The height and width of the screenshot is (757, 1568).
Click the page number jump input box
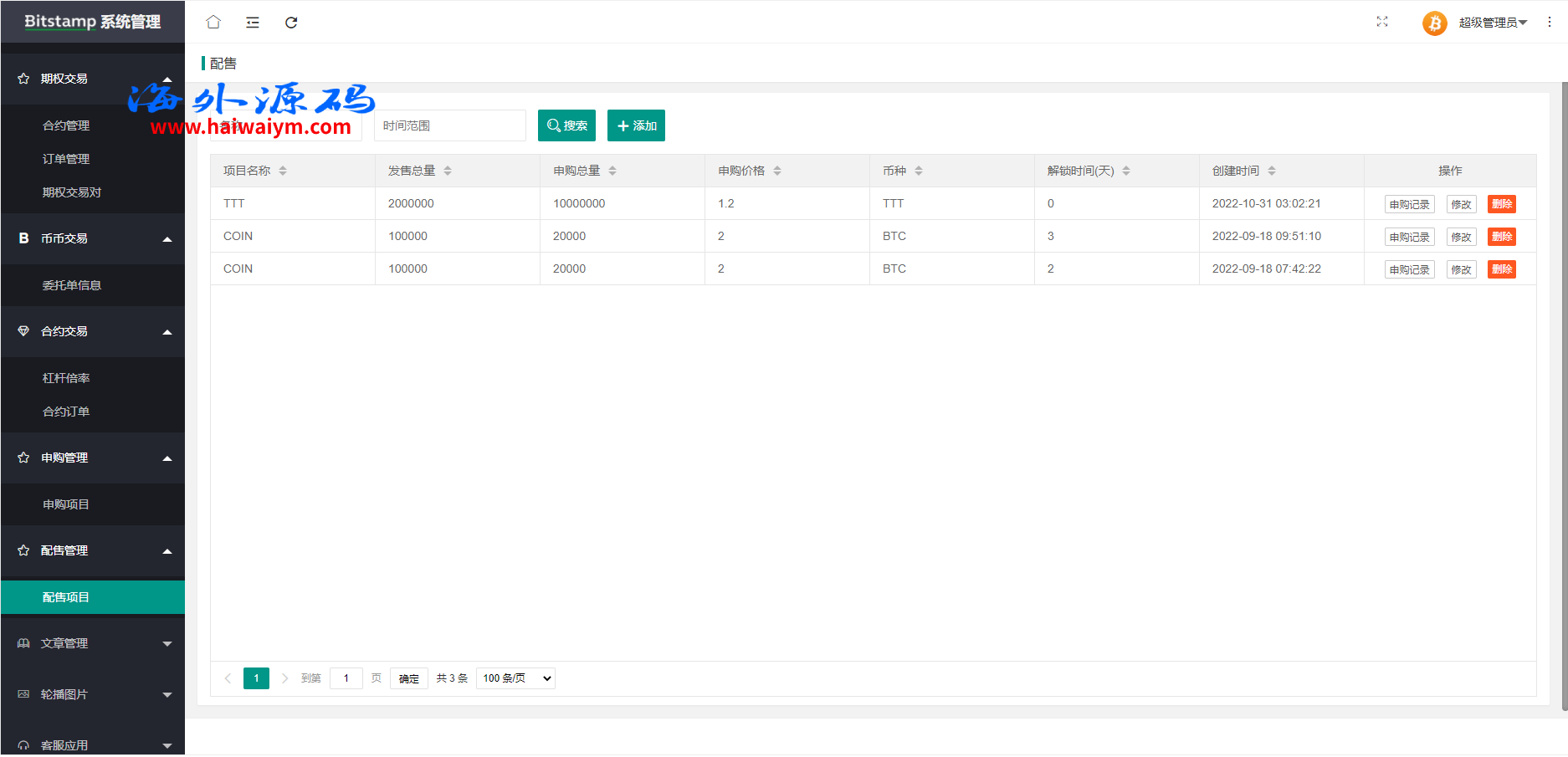point(346,678)
